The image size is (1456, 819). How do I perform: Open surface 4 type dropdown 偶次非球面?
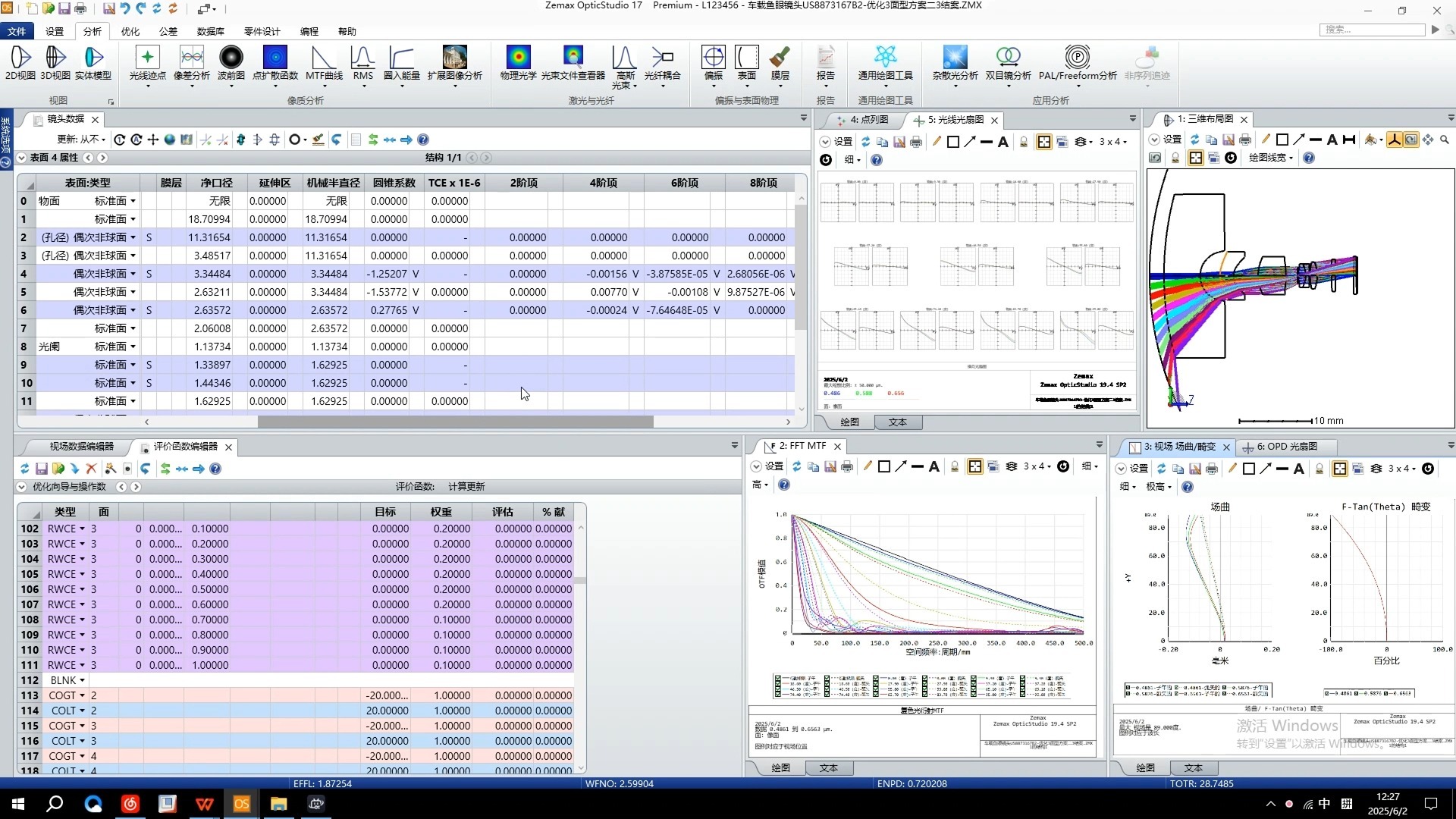(x=133, y=274)
